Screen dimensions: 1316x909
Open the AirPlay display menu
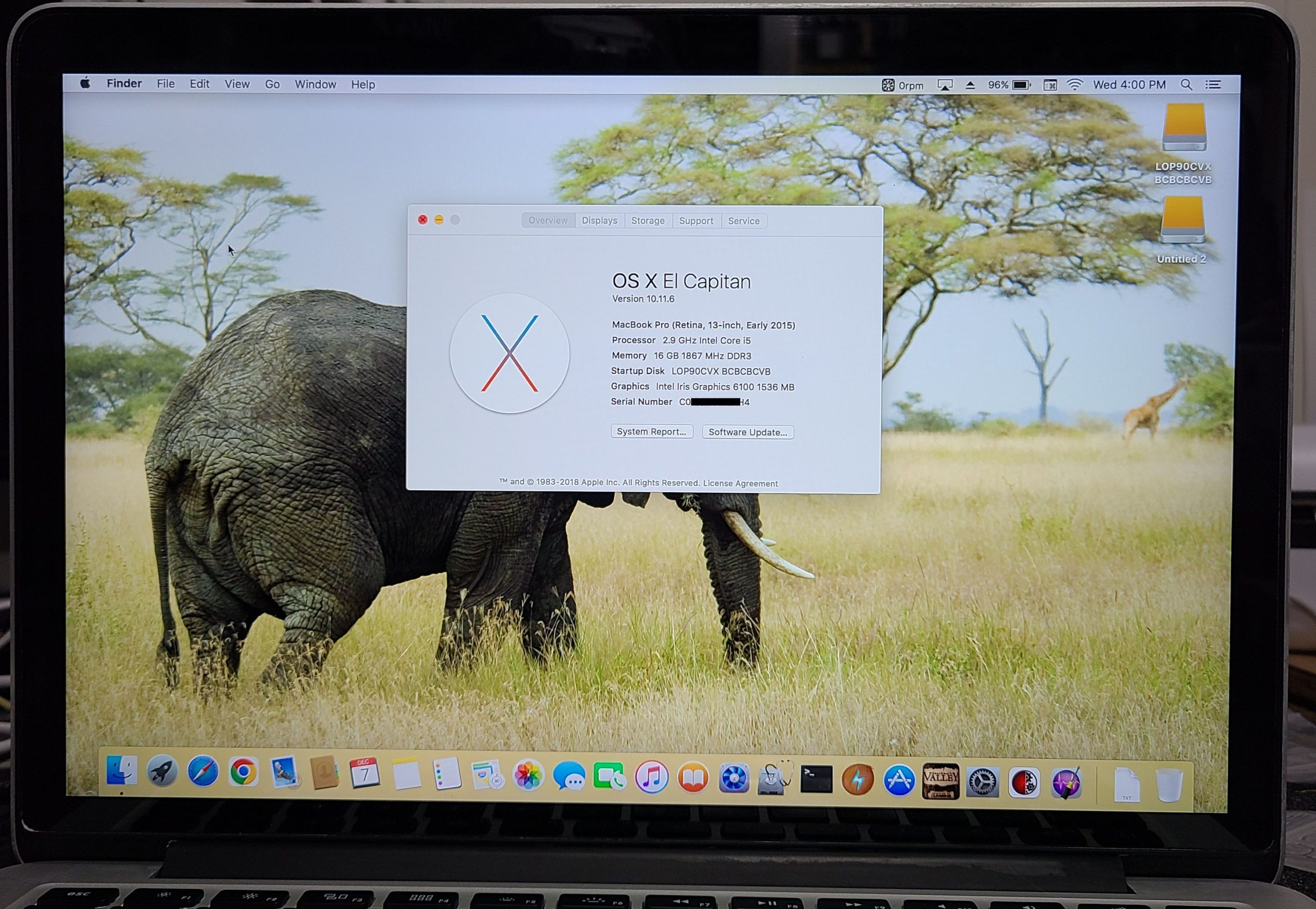[945, 85]
